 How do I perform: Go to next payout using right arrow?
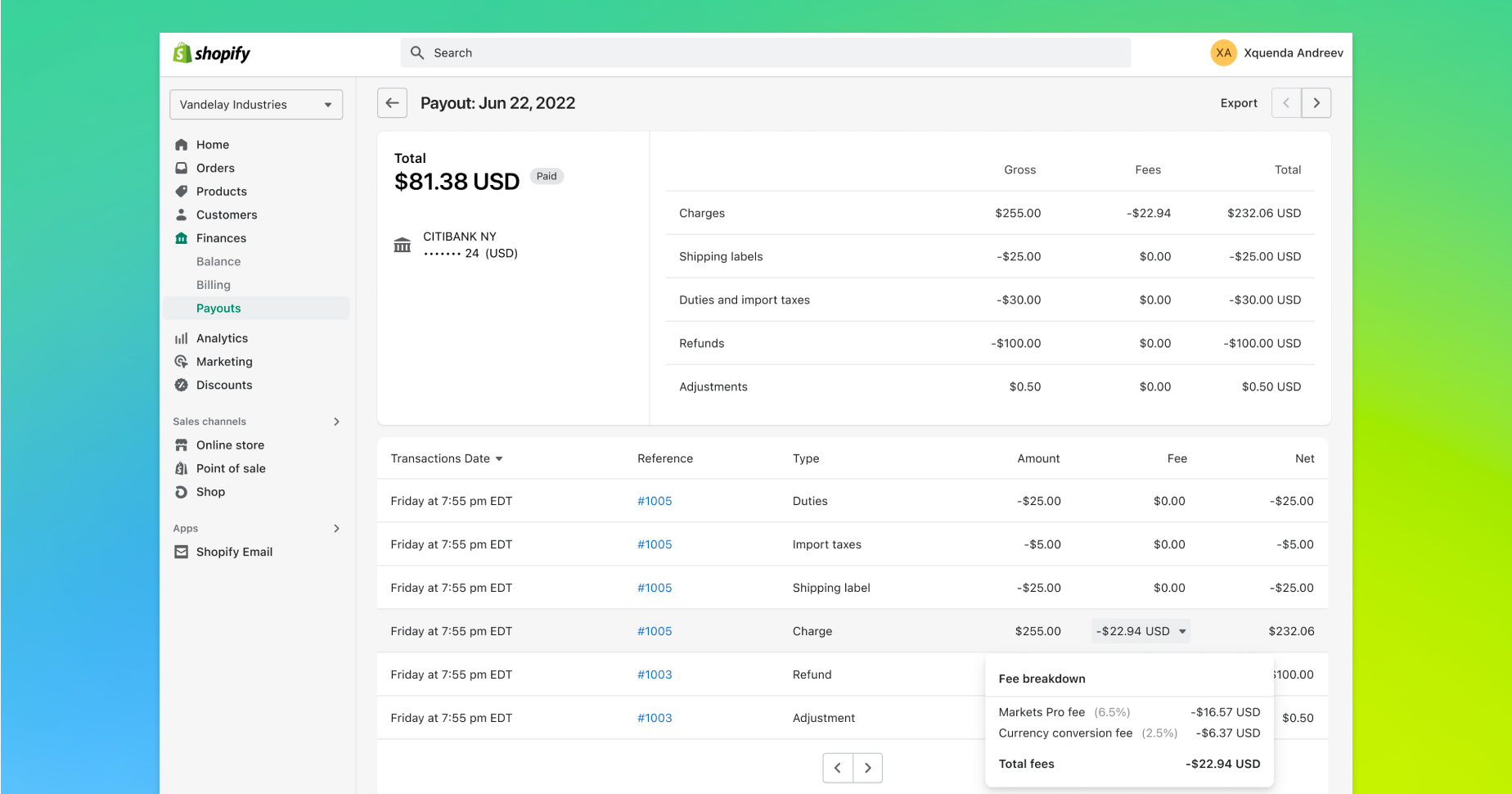(1316, 102)
